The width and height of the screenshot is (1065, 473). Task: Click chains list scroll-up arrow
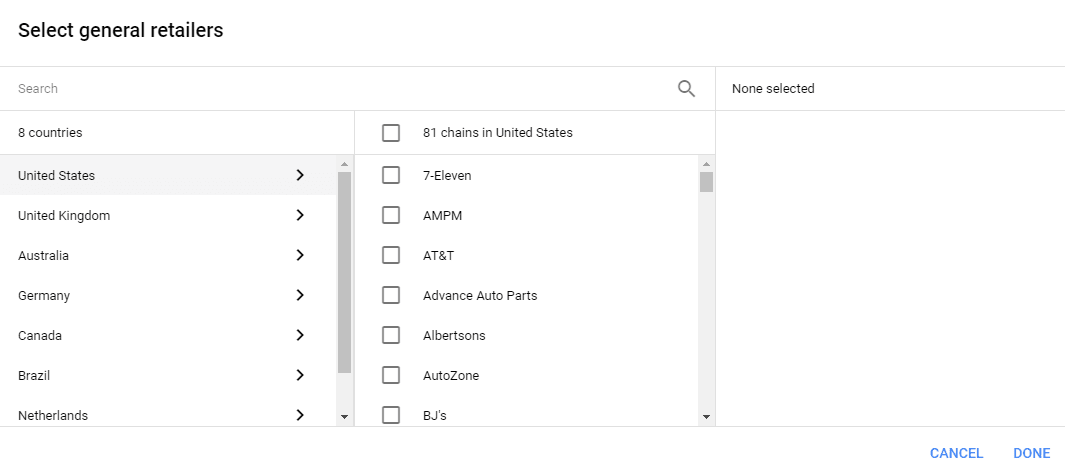tap(706, 164)
